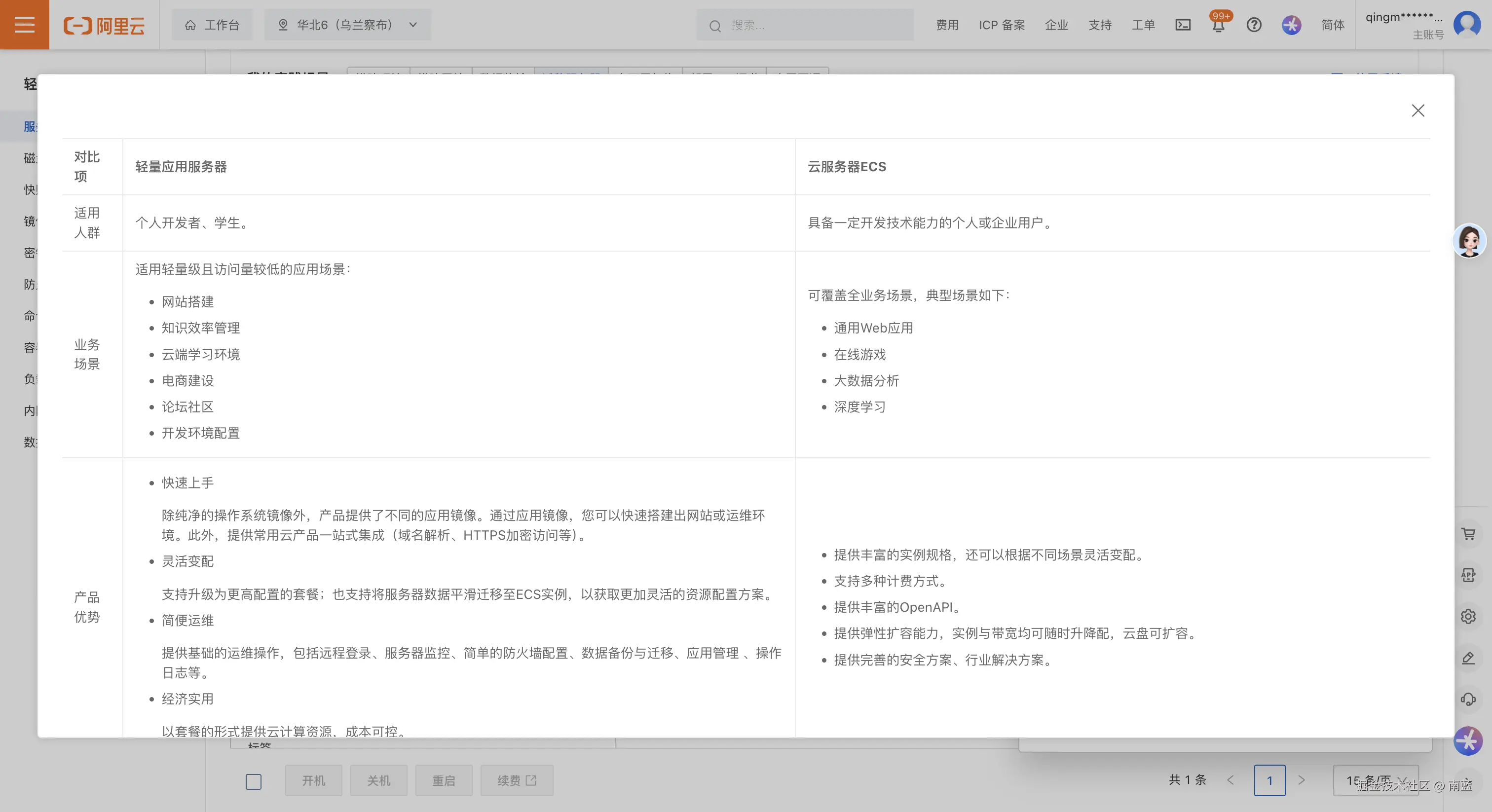Open the settings gear on right rail
This screenshot has width=1492, height=812.
[1468, 616]
